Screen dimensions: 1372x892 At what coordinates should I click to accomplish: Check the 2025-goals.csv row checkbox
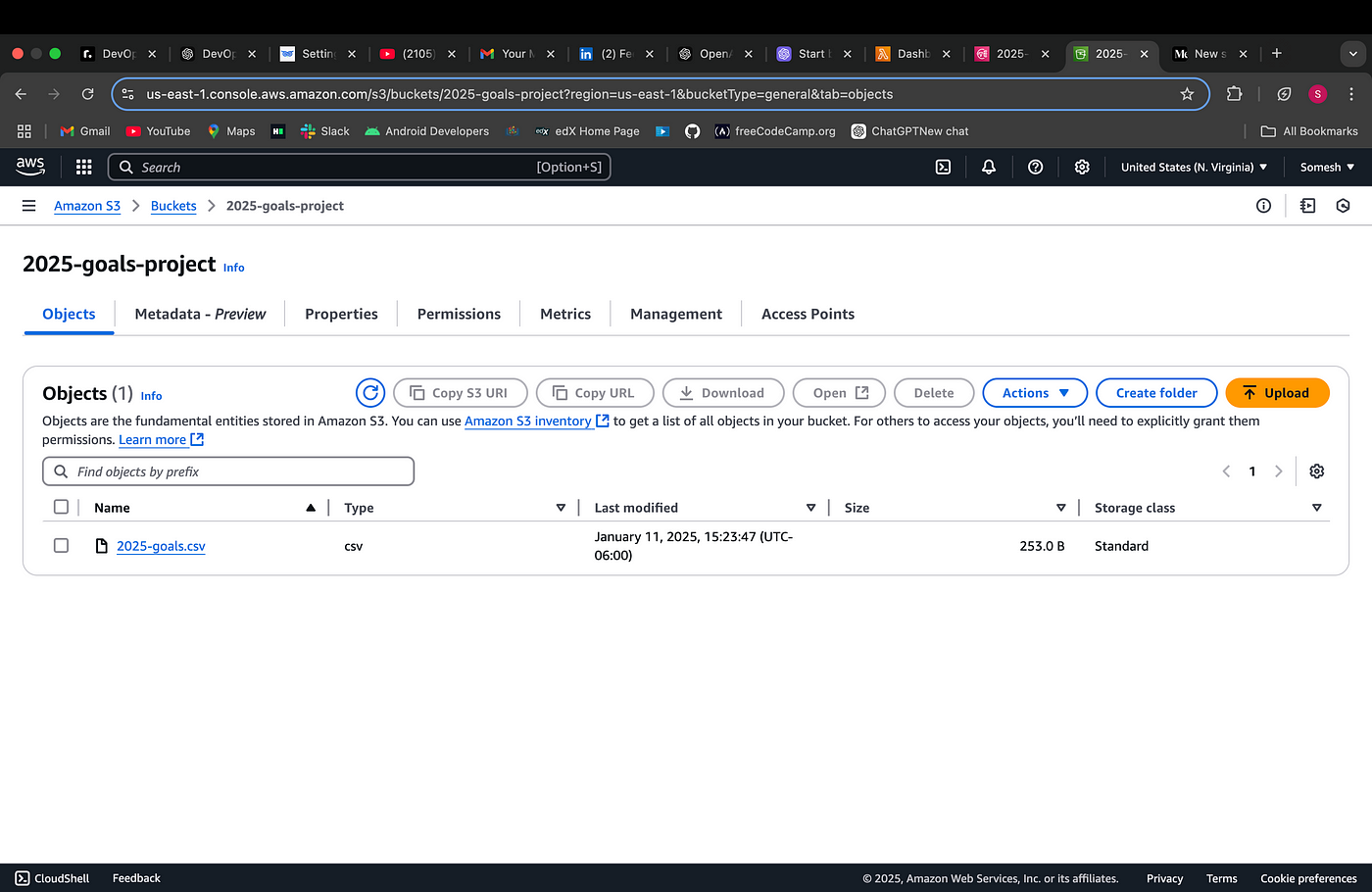(61, 545)
